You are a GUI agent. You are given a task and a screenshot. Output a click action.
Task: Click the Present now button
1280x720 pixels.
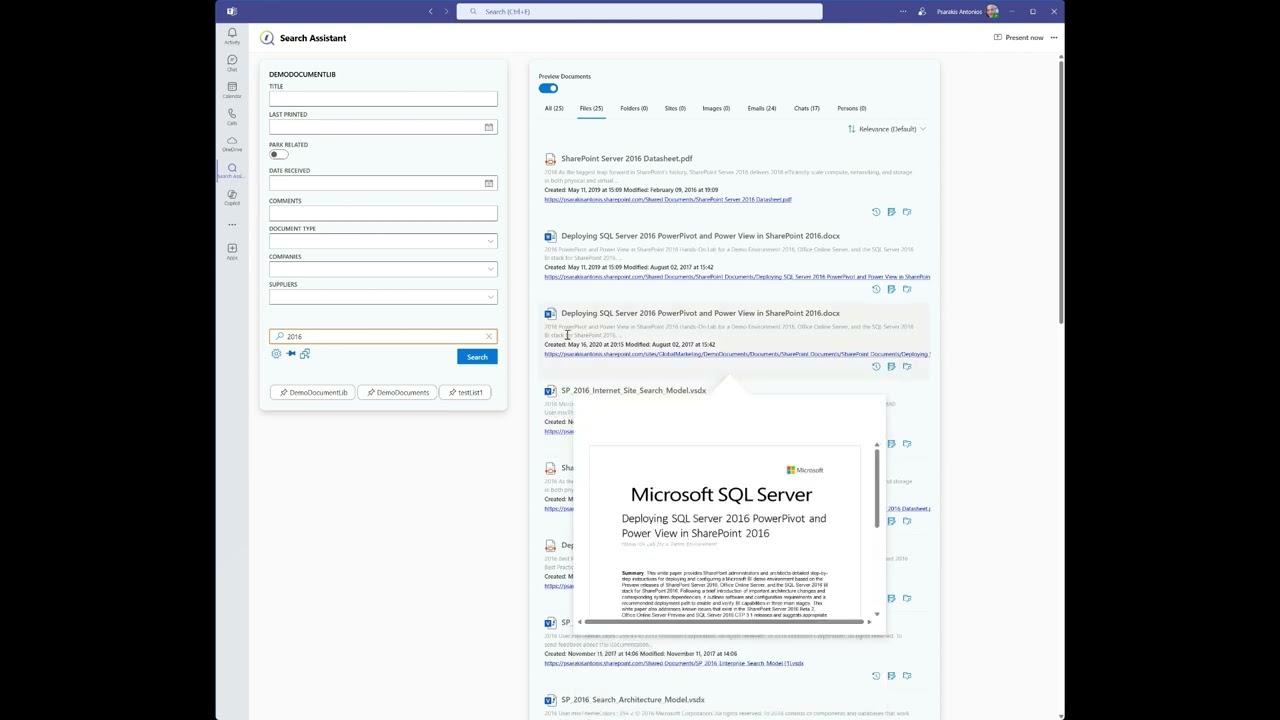[x=1018, y=38]
